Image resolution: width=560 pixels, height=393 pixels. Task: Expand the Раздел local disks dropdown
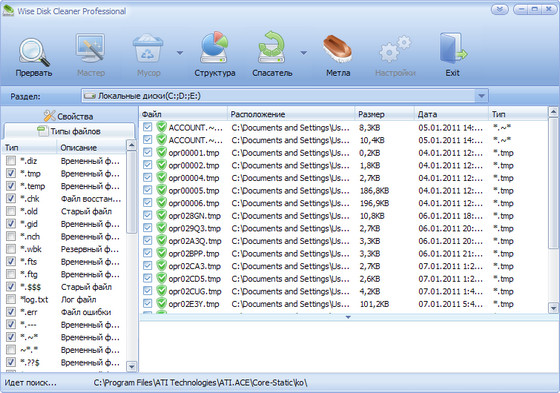point(481,96)
